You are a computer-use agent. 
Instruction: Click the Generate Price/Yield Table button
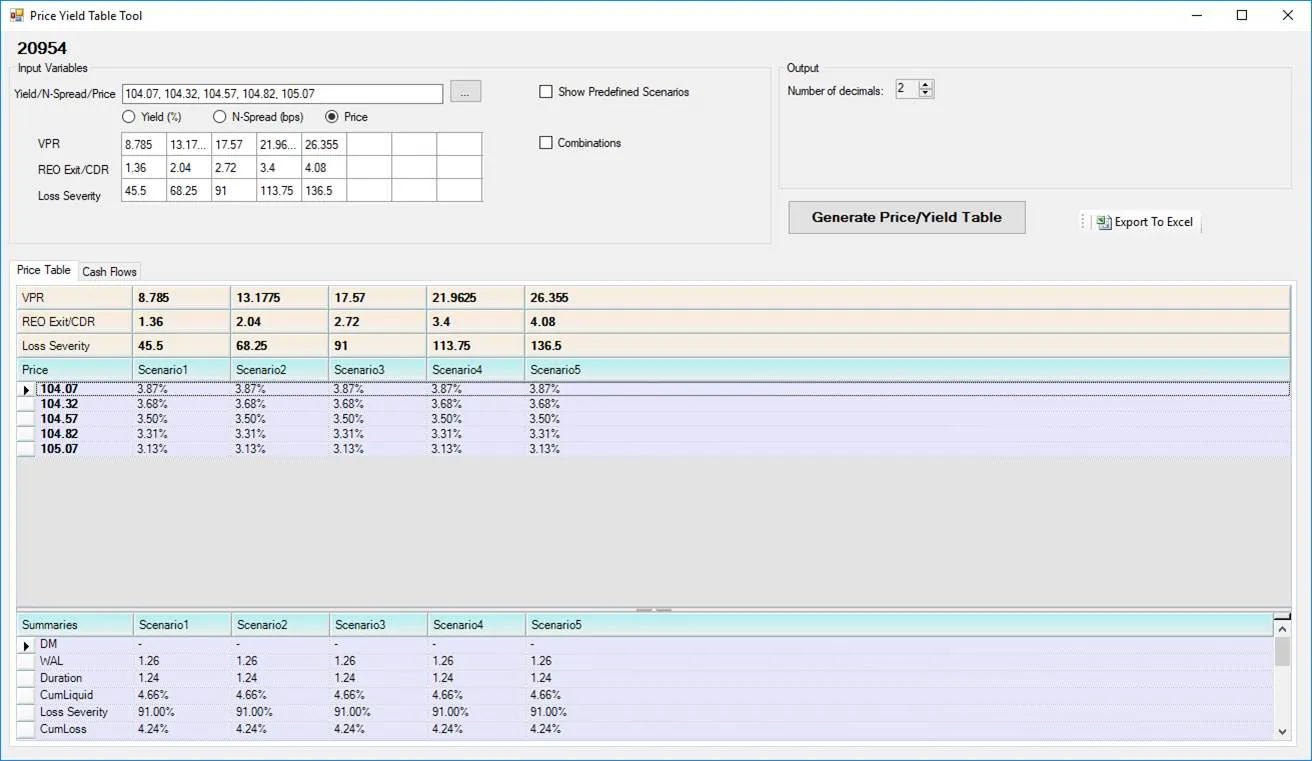[x=906, y=217]
